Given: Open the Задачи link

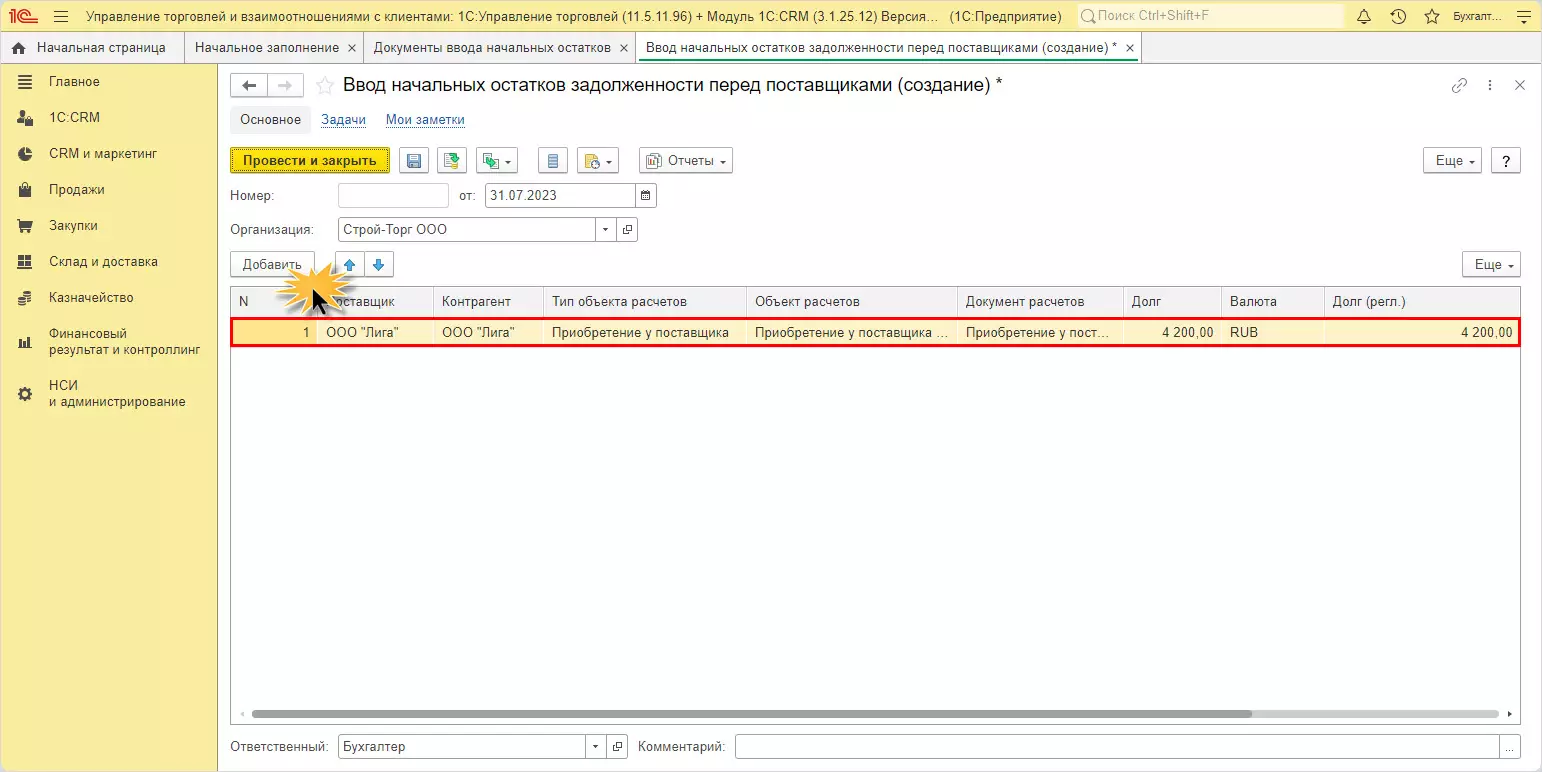Looking at the screenshot, I should (343, 120).
